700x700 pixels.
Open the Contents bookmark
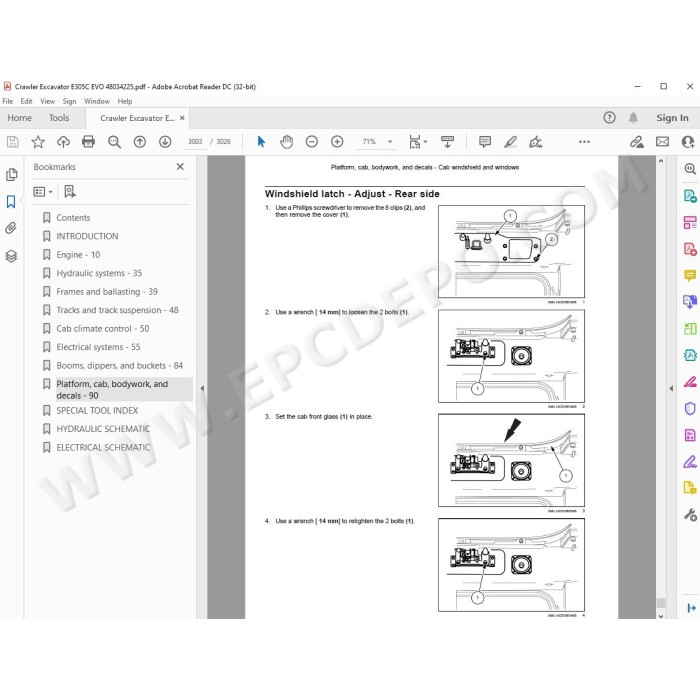pyautogui.click(x=73, y=218)
